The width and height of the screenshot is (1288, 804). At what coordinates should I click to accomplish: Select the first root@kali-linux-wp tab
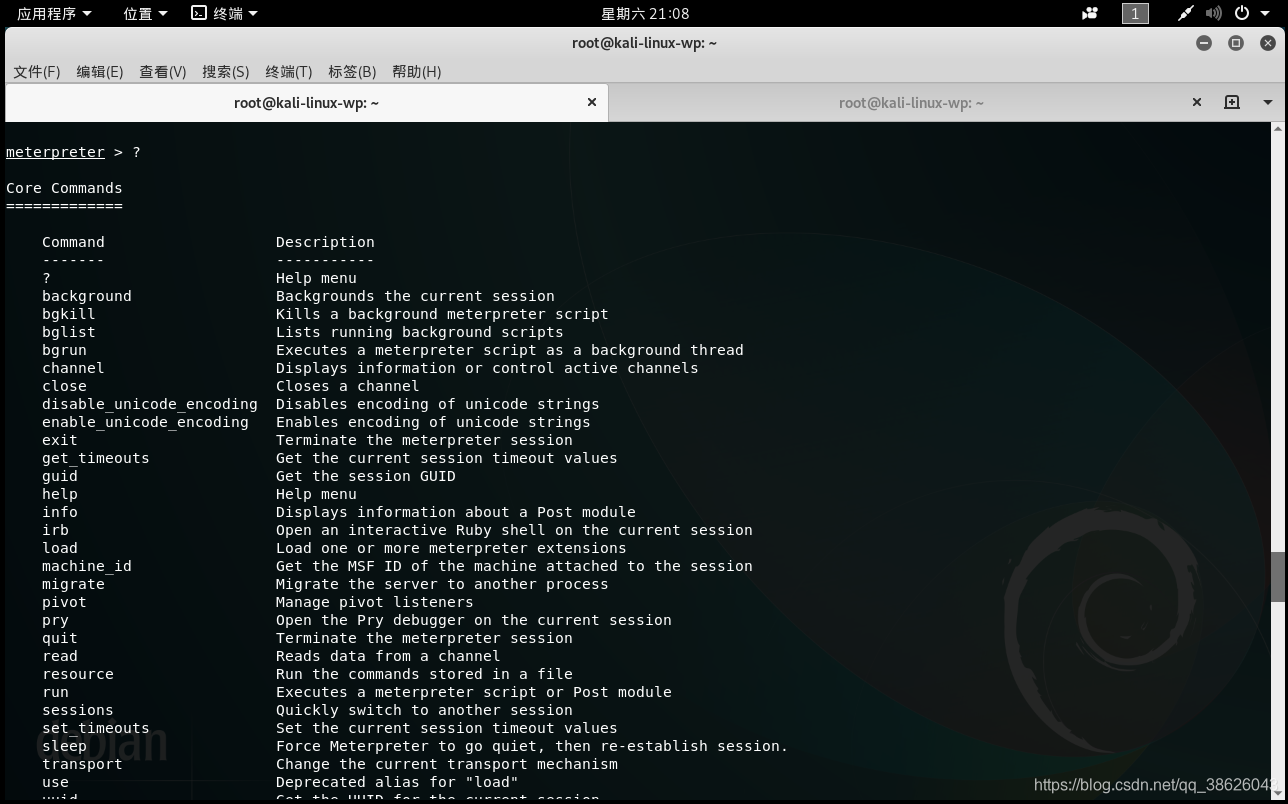tap(306, 102)
